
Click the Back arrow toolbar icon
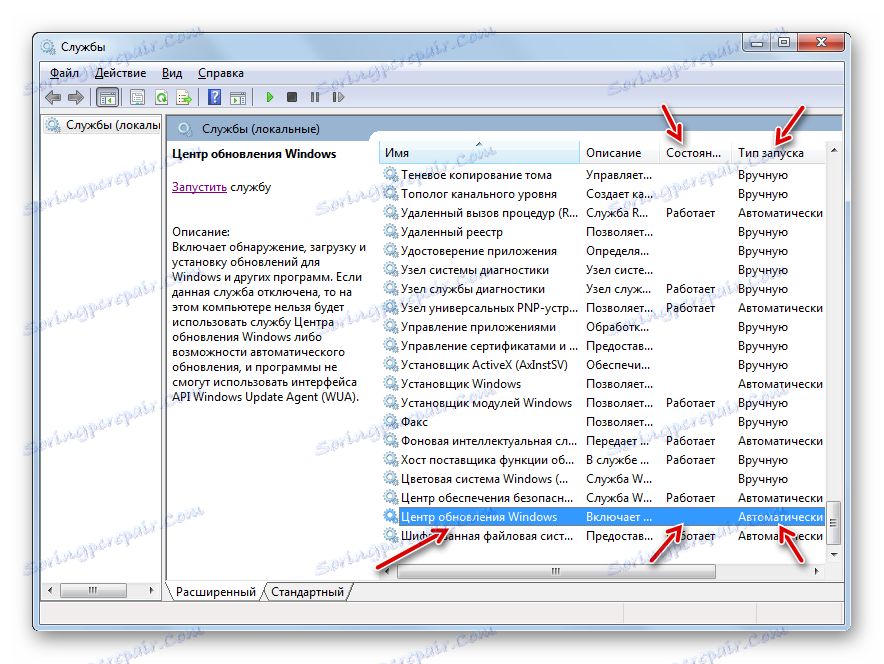tap(53, 98)
